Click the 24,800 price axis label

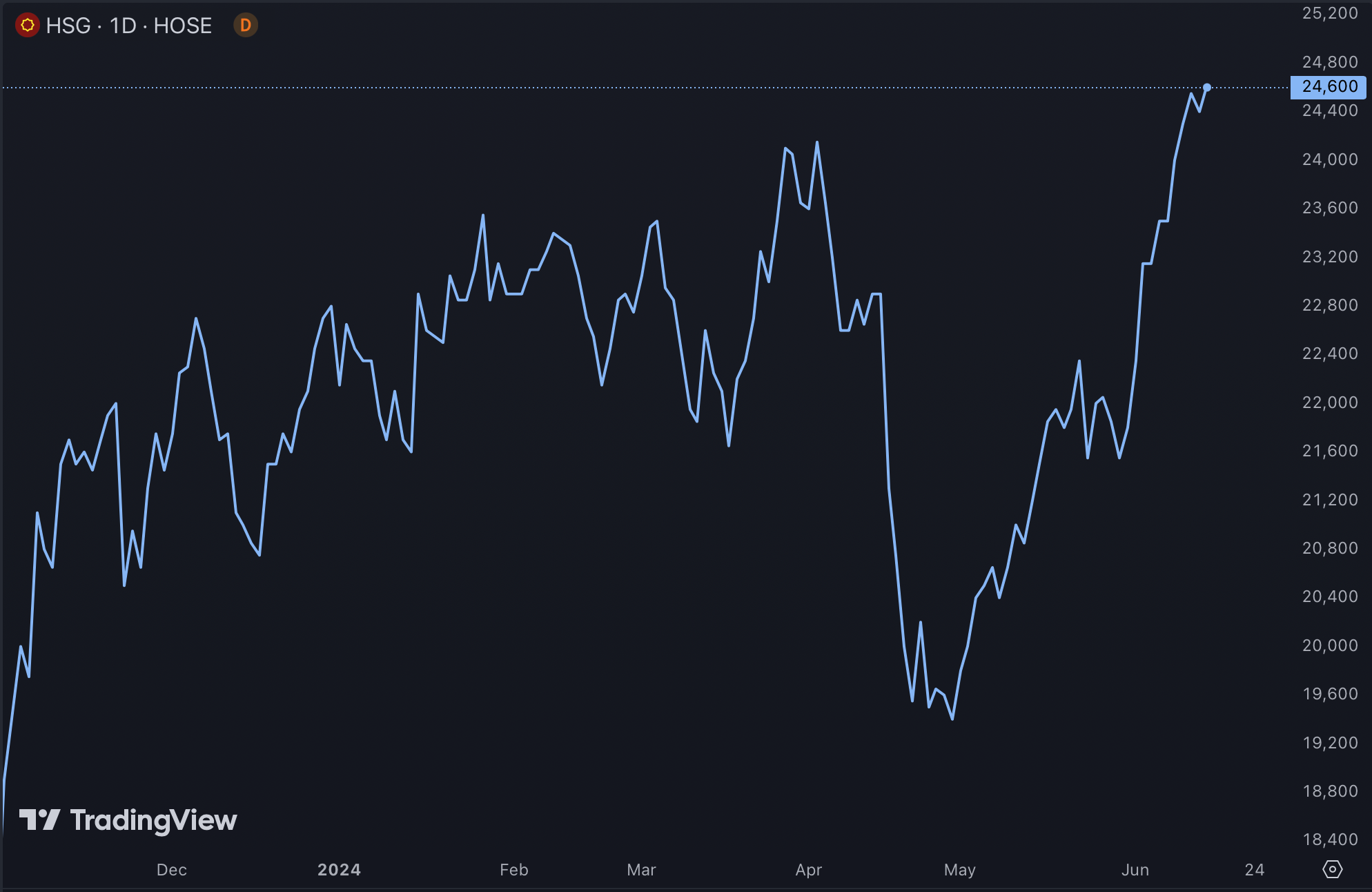coord(1329,62)
